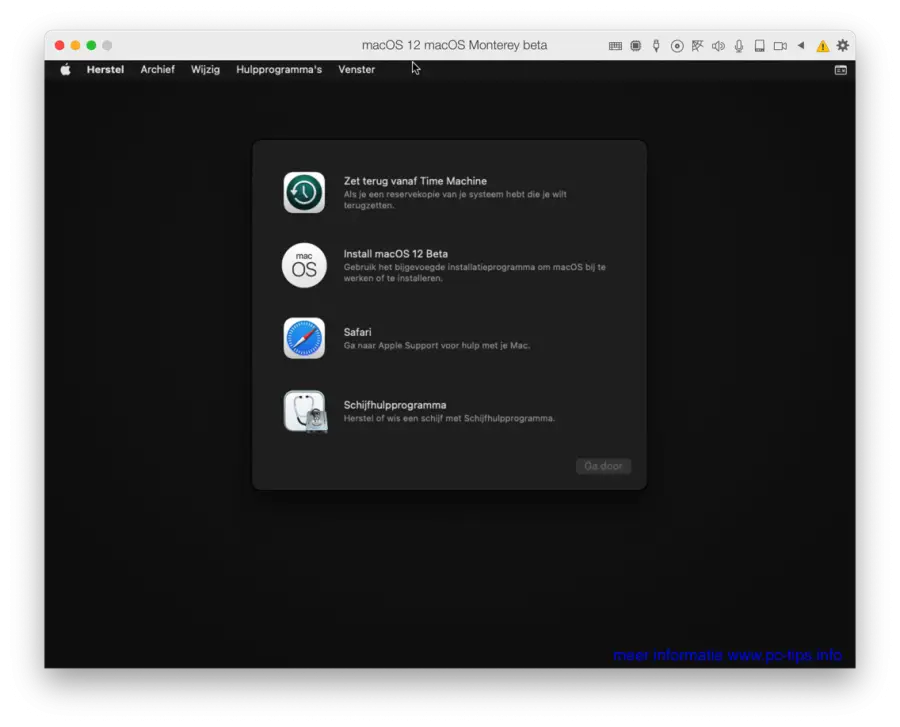Choose the 'Schijfhulpprogramma' option title
The height and width of the screenshot is (727, 900).
coord(395,405)
